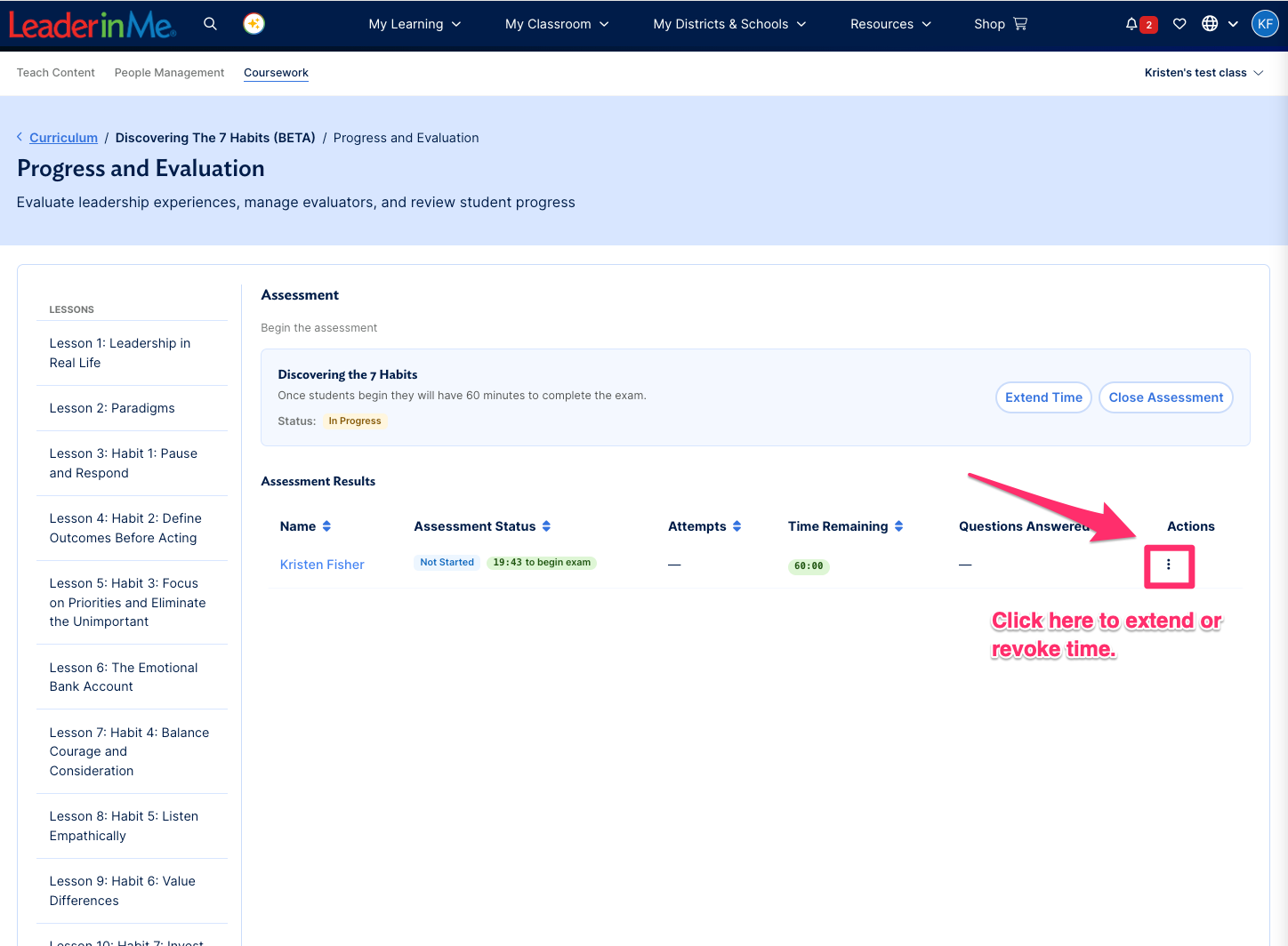Open notifications bell icon
The image size is (1288, 946).
1131,24
